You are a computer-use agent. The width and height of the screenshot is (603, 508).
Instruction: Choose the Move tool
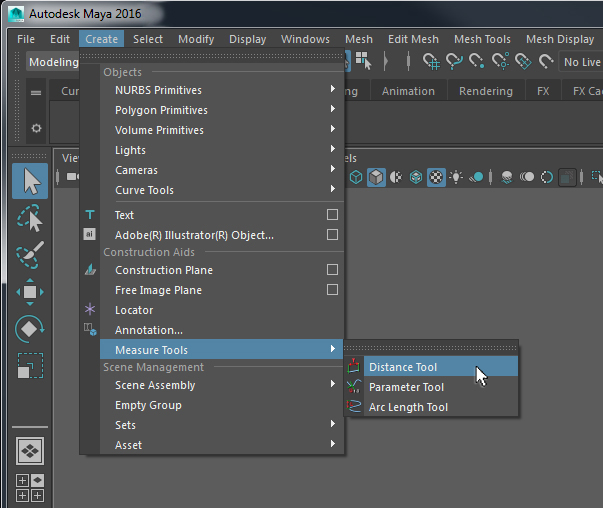point(30,292)
